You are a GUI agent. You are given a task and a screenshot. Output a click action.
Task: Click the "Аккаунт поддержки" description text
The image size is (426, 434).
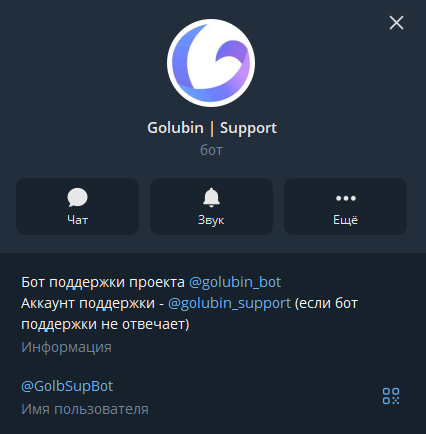coord(88,304)
